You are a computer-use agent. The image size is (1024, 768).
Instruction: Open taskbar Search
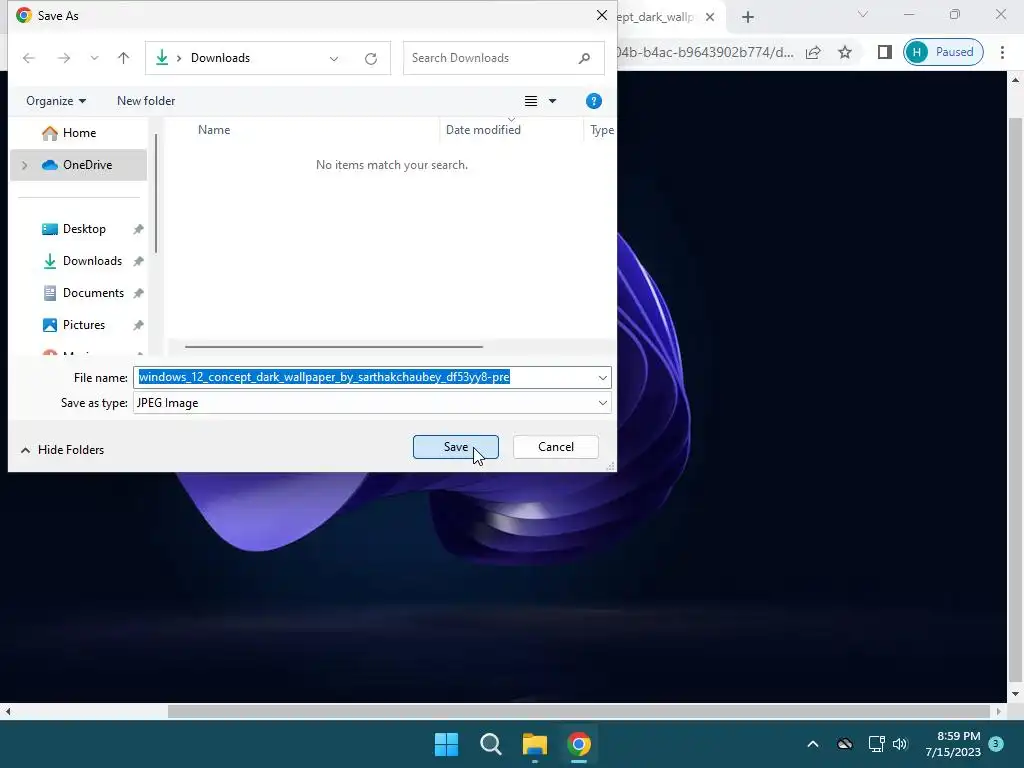coord(490,744)
